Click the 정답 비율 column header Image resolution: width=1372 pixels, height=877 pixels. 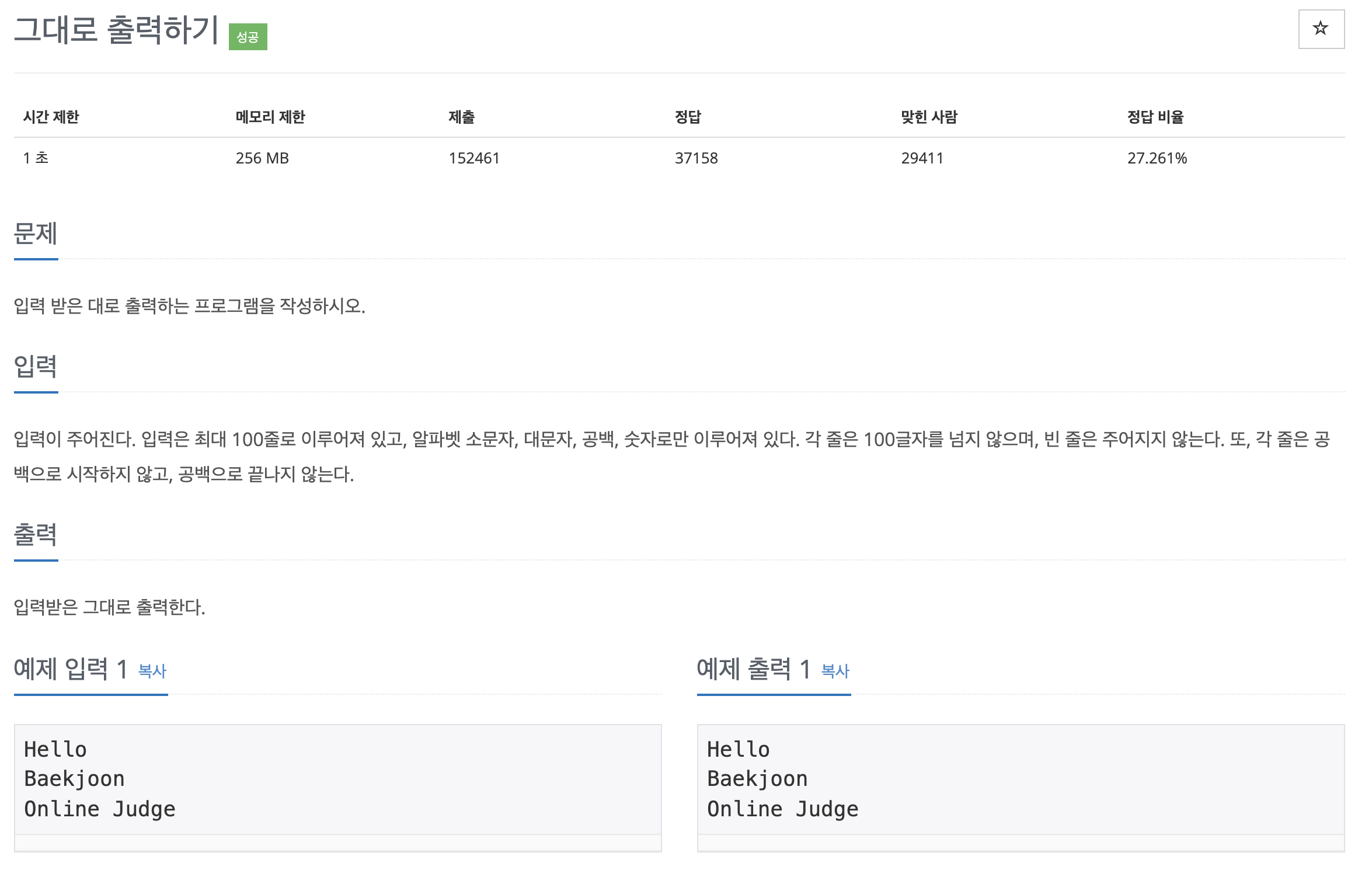[1155, 117]
